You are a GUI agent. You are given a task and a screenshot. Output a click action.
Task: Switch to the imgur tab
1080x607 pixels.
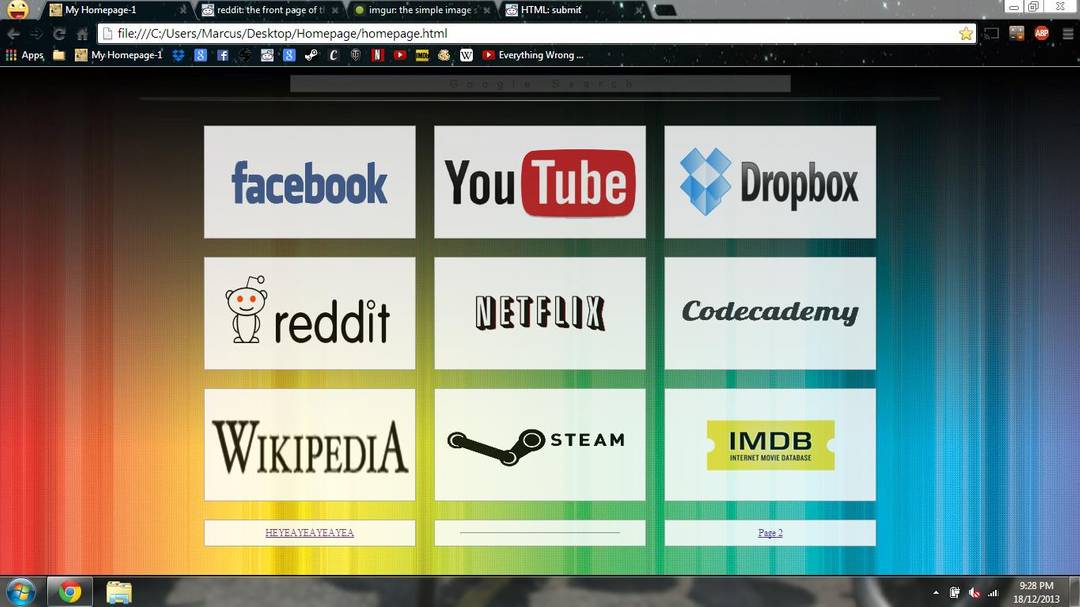421,10
